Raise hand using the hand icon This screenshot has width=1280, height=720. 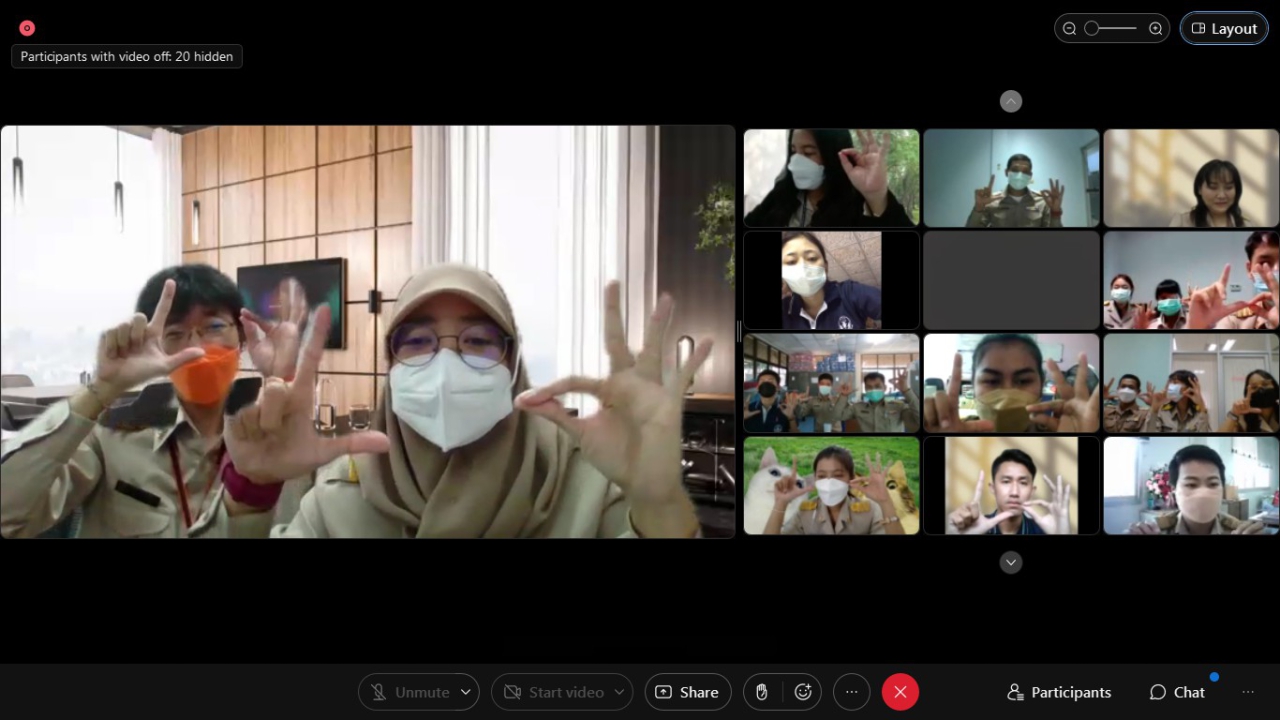761,692
